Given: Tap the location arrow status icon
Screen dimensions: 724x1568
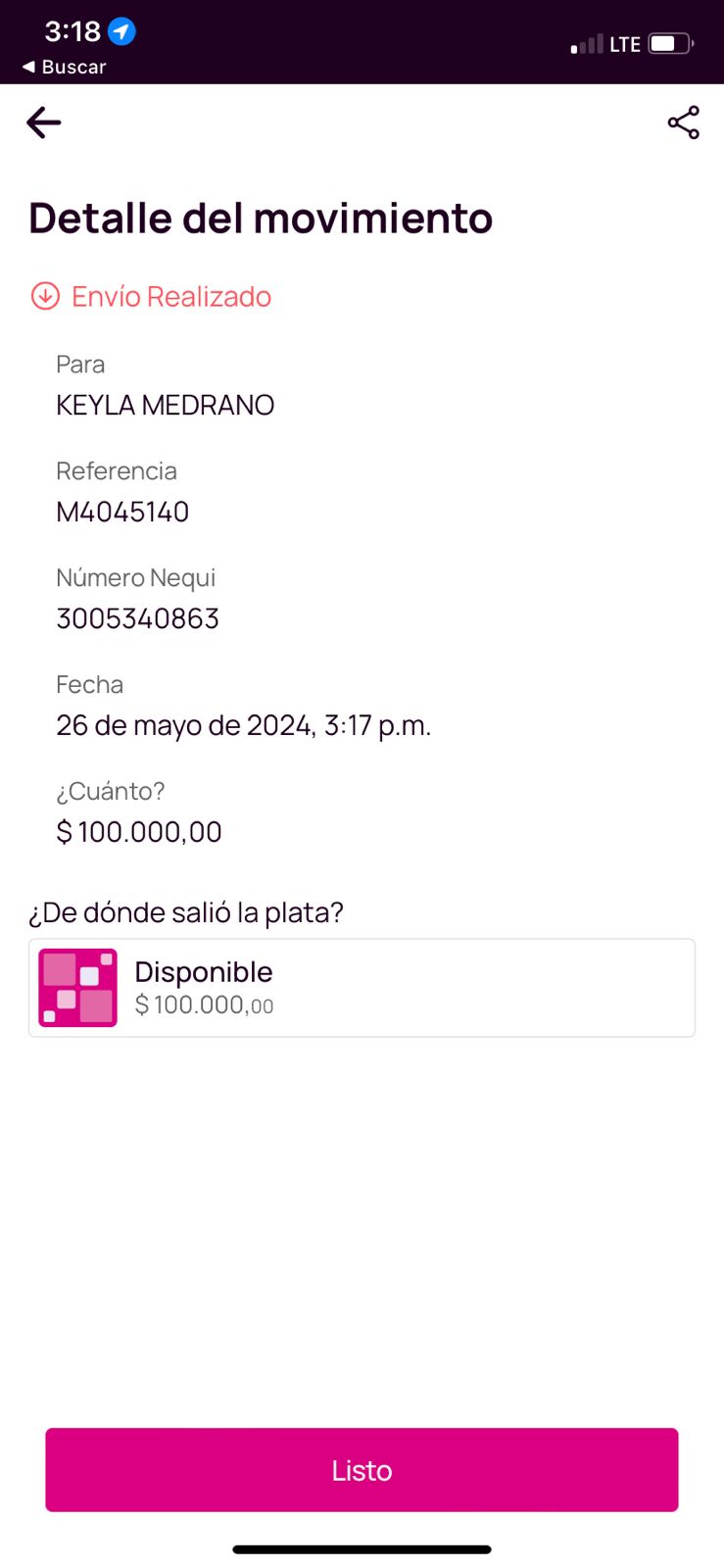Looking at the screenshot, I should point(121,32).
